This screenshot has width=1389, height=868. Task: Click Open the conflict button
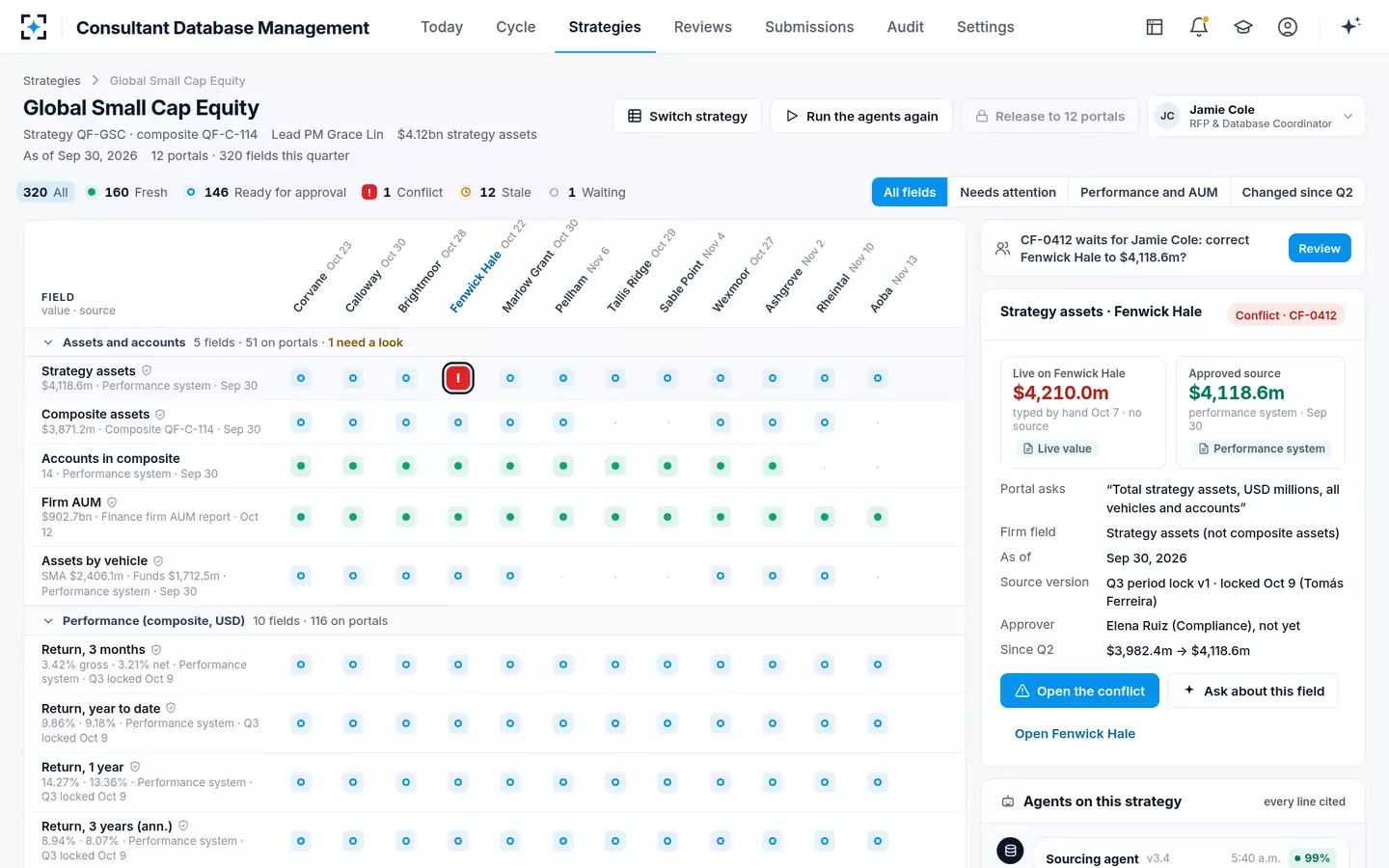1079,691
